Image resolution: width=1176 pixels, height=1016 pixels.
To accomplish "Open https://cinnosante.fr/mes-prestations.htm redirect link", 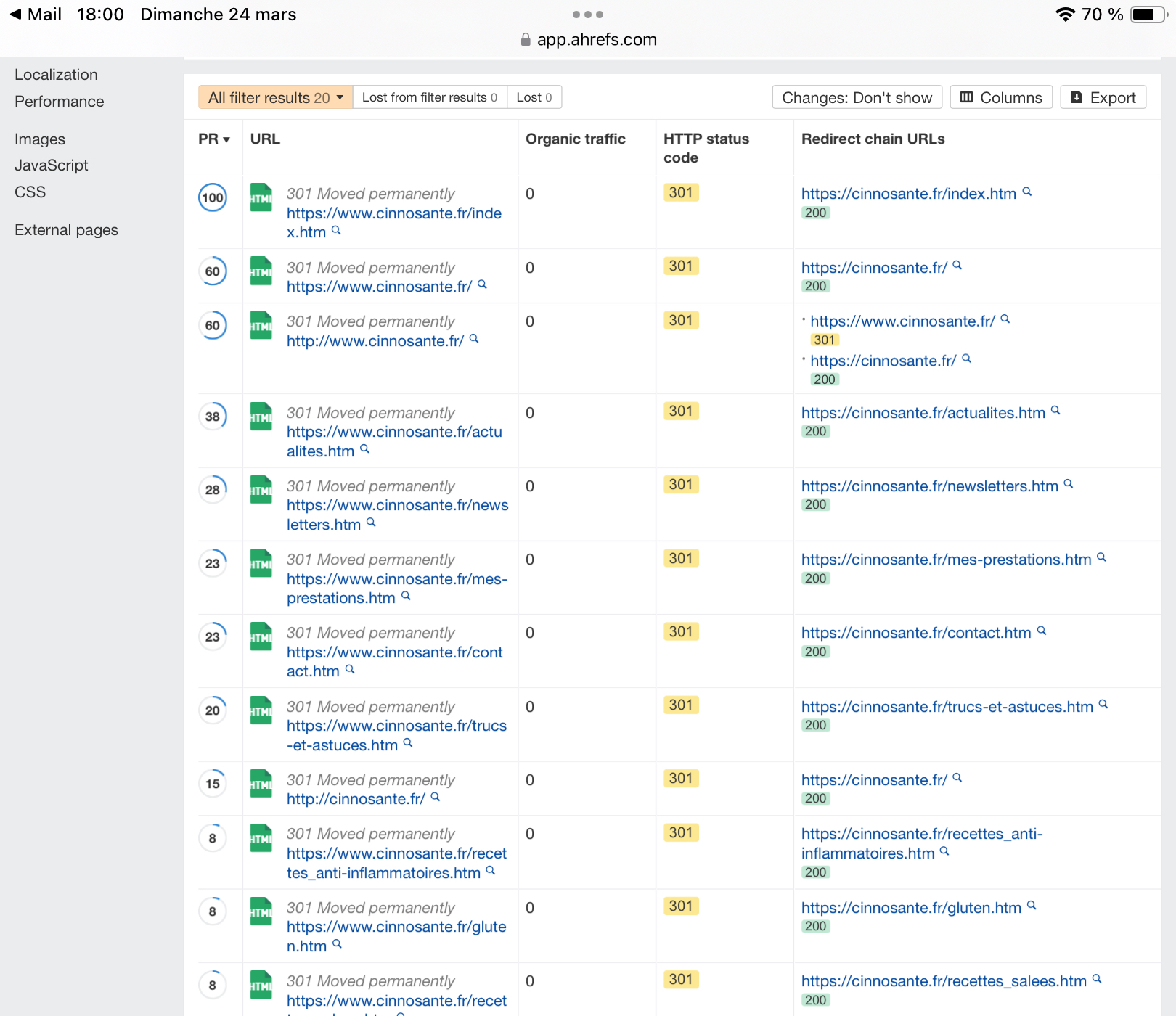I will 946,560.
